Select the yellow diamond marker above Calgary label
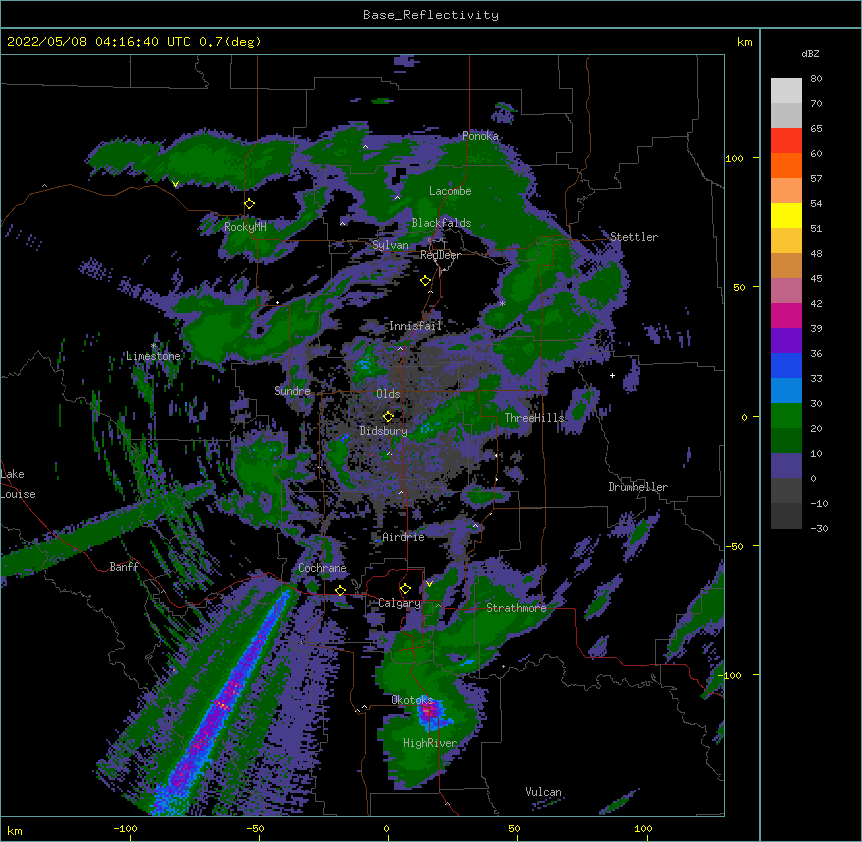 pyautogui.click(x=405, y=589)
